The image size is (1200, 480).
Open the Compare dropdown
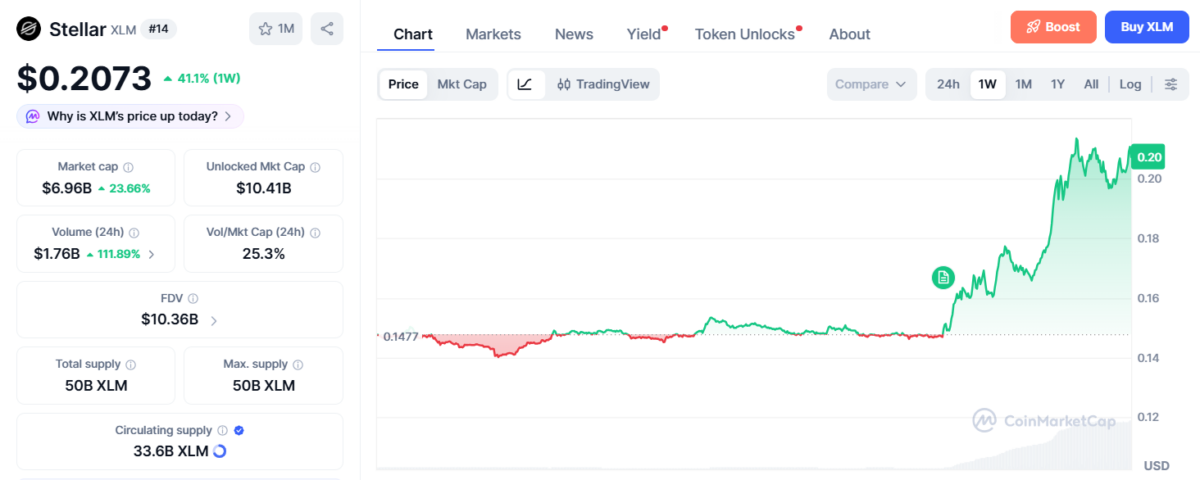tap(872, 84)
